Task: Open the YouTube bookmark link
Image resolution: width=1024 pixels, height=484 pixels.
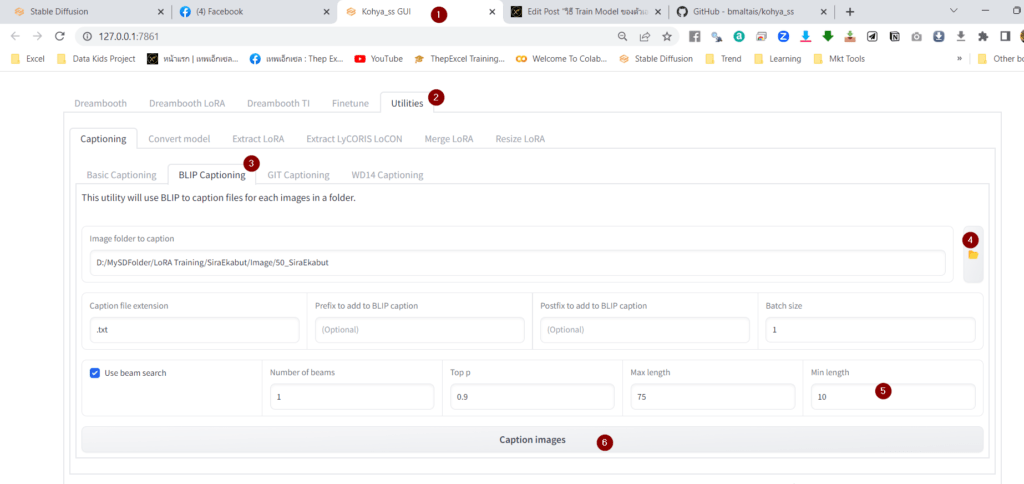Action: (379, 59)
